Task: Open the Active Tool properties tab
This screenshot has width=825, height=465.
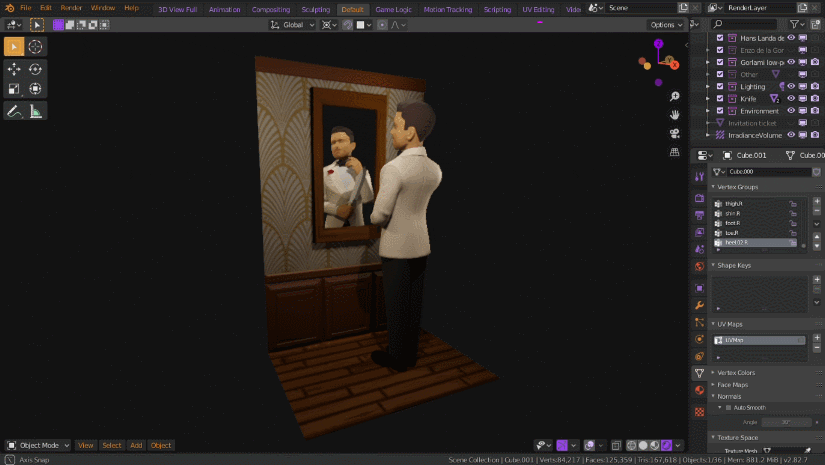Action: pos(699,177)
